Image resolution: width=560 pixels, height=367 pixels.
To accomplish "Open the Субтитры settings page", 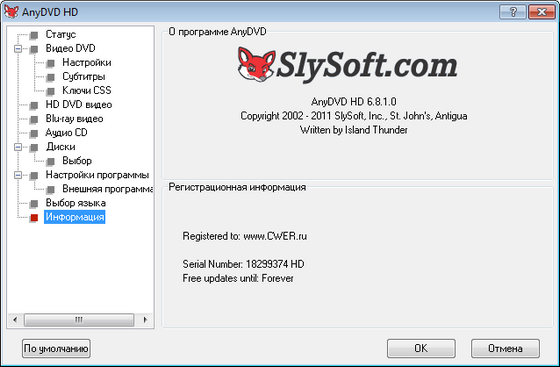I will tap(84, 76).
